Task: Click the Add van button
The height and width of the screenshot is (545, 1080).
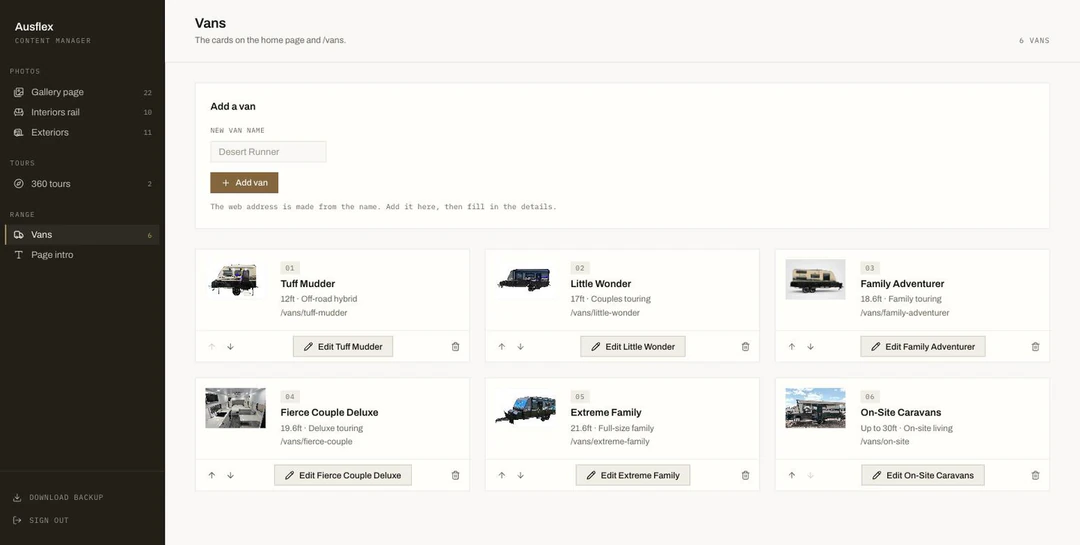Action: tap(244, 183)
